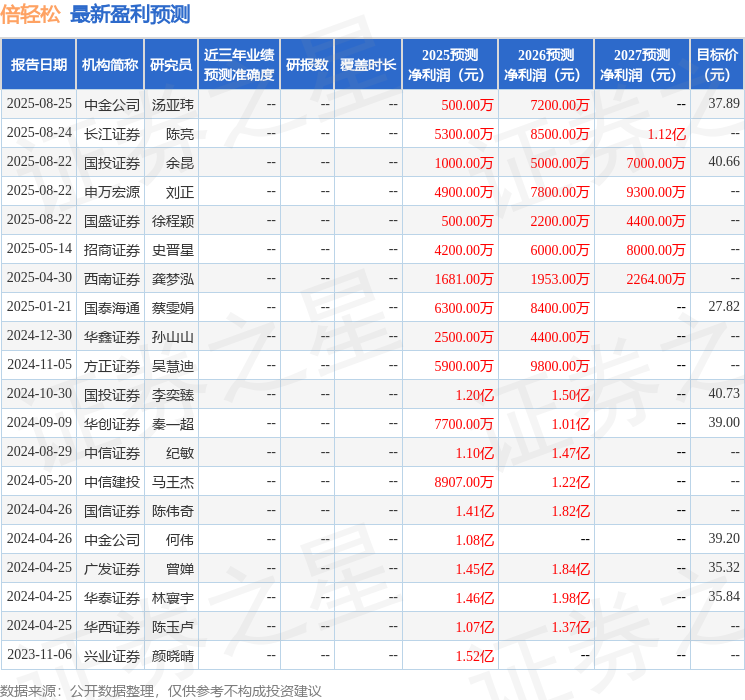
Task: Select the 2027预测净利润 column header
Action: pos(642,65)
